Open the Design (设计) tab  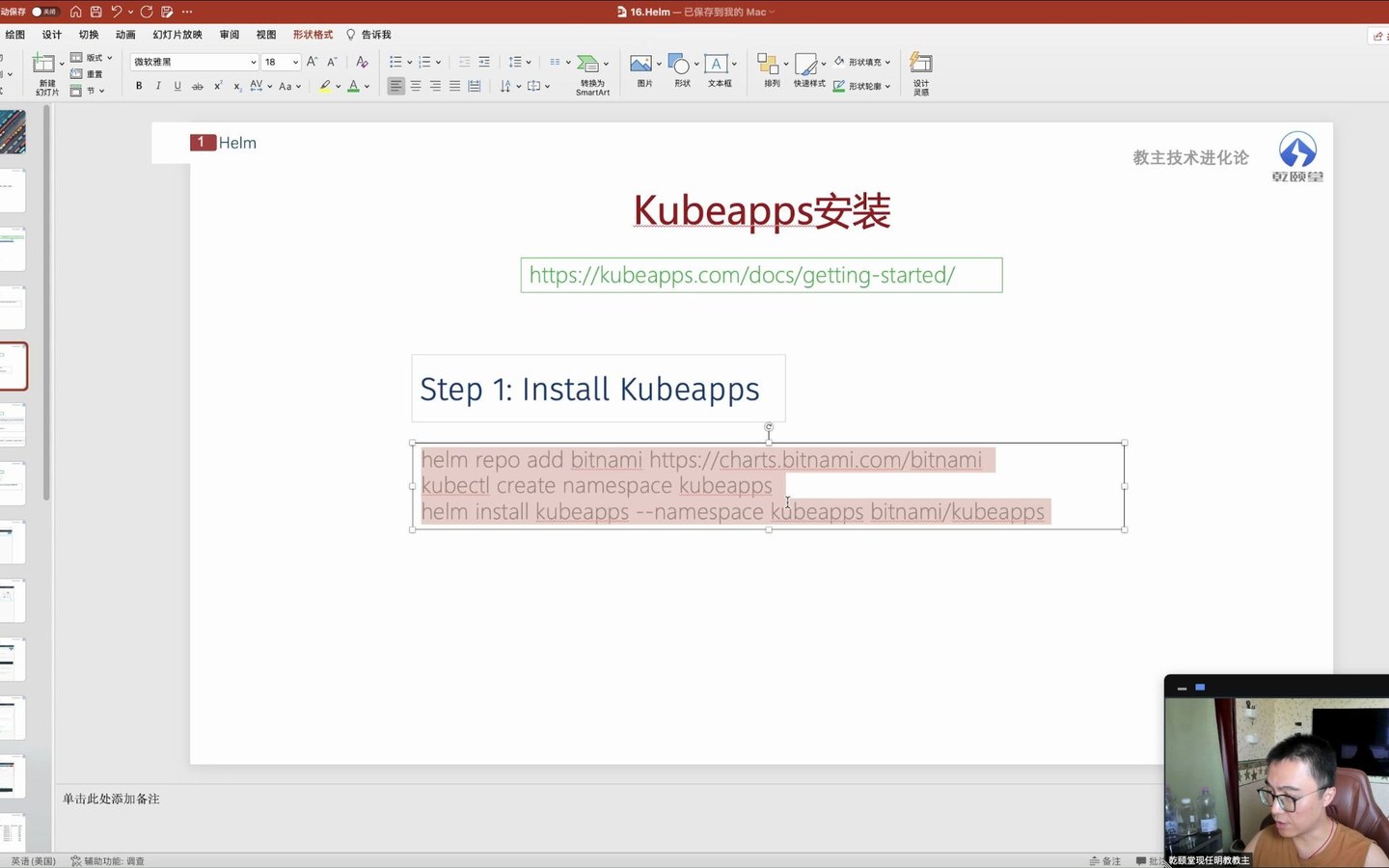coord(52,35)
